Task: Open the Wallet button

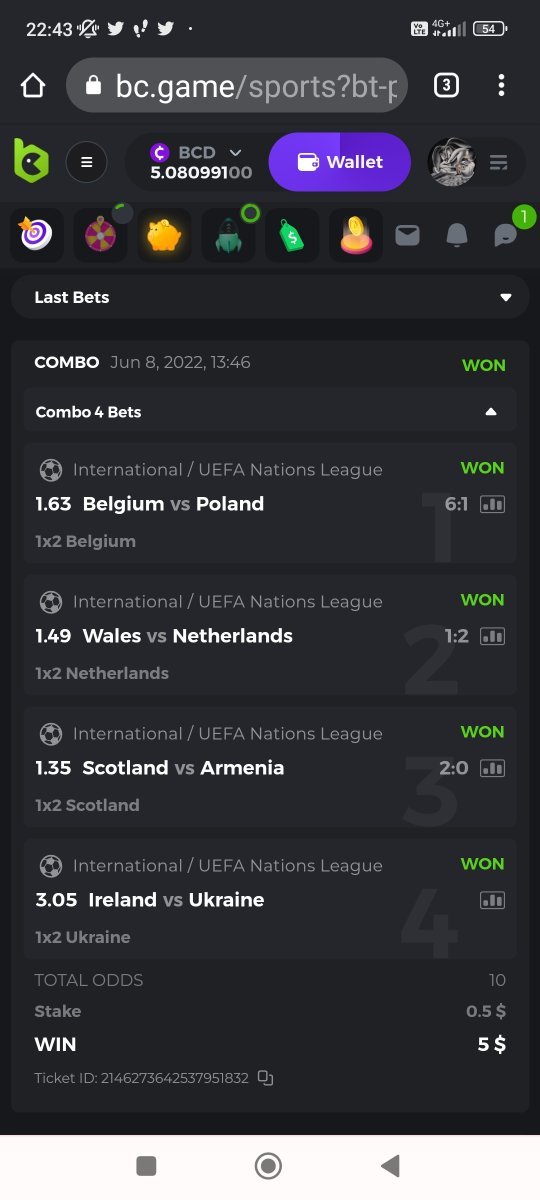Action: tap(340, 162)
